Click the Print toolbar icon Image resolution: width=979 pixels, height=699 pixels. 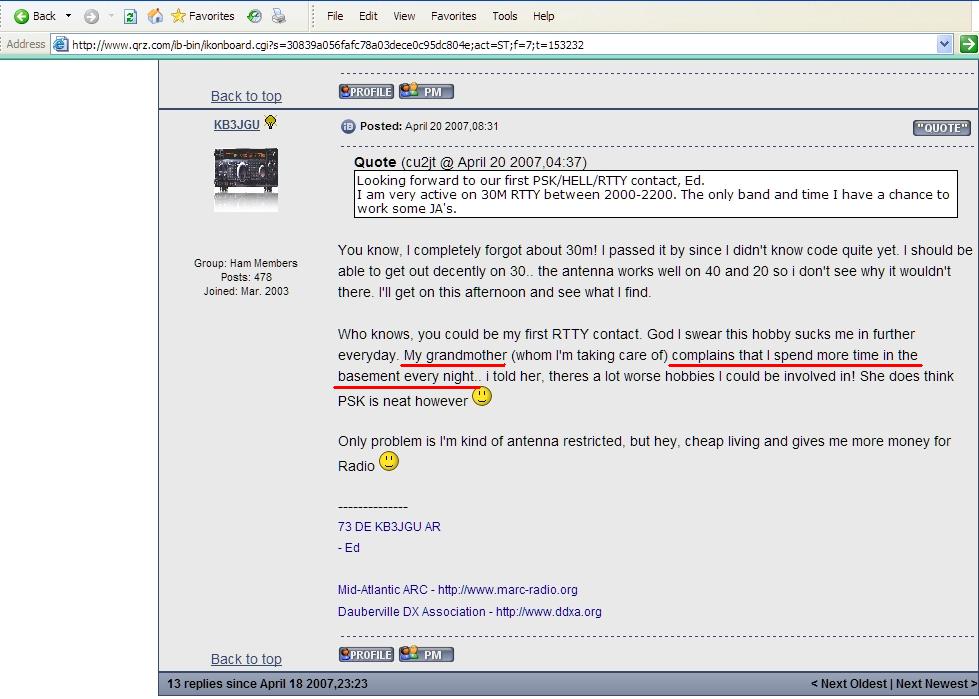[278, 16]
